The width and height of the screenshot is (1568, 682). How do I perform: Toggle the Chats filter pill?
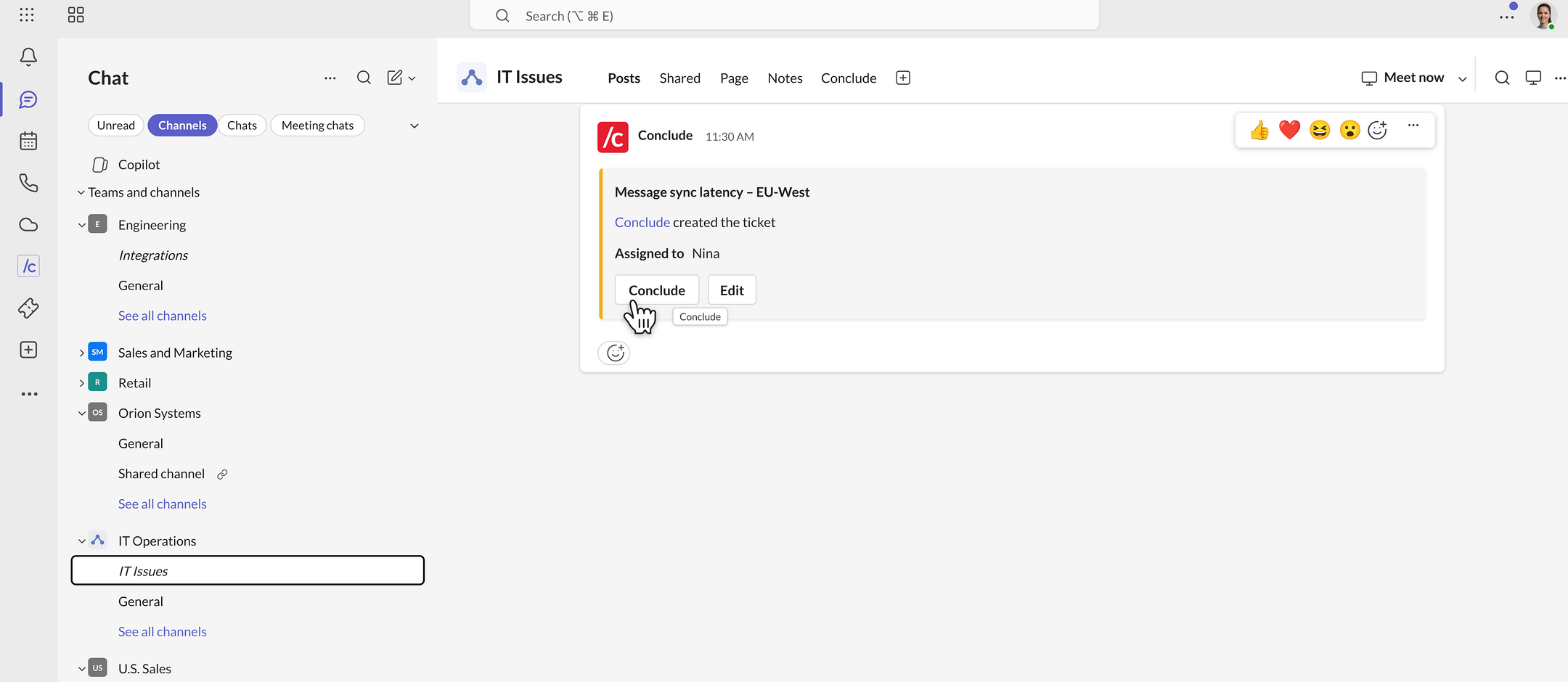point(242,125)
